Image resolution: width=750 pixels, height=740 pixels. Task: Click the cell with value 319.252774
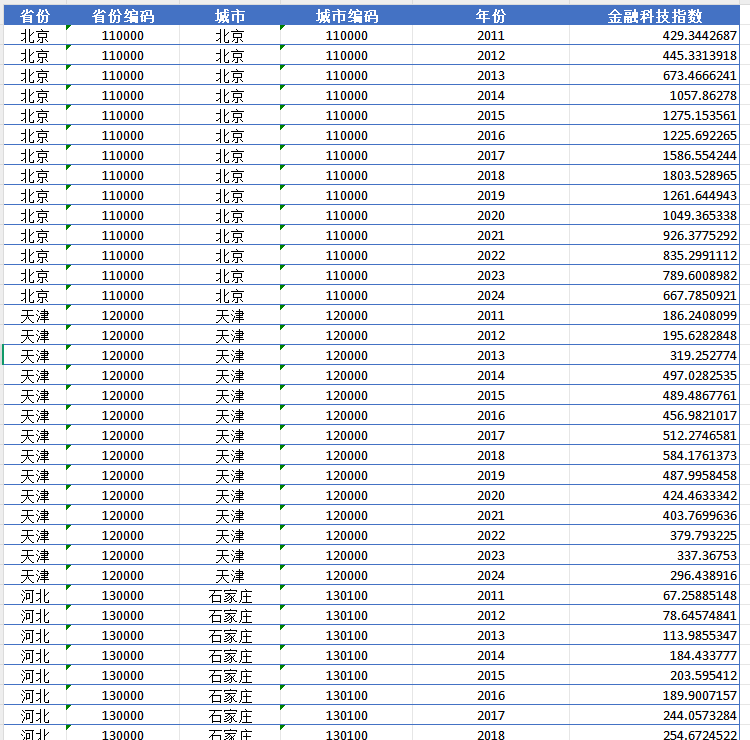[x=654, y=355]
